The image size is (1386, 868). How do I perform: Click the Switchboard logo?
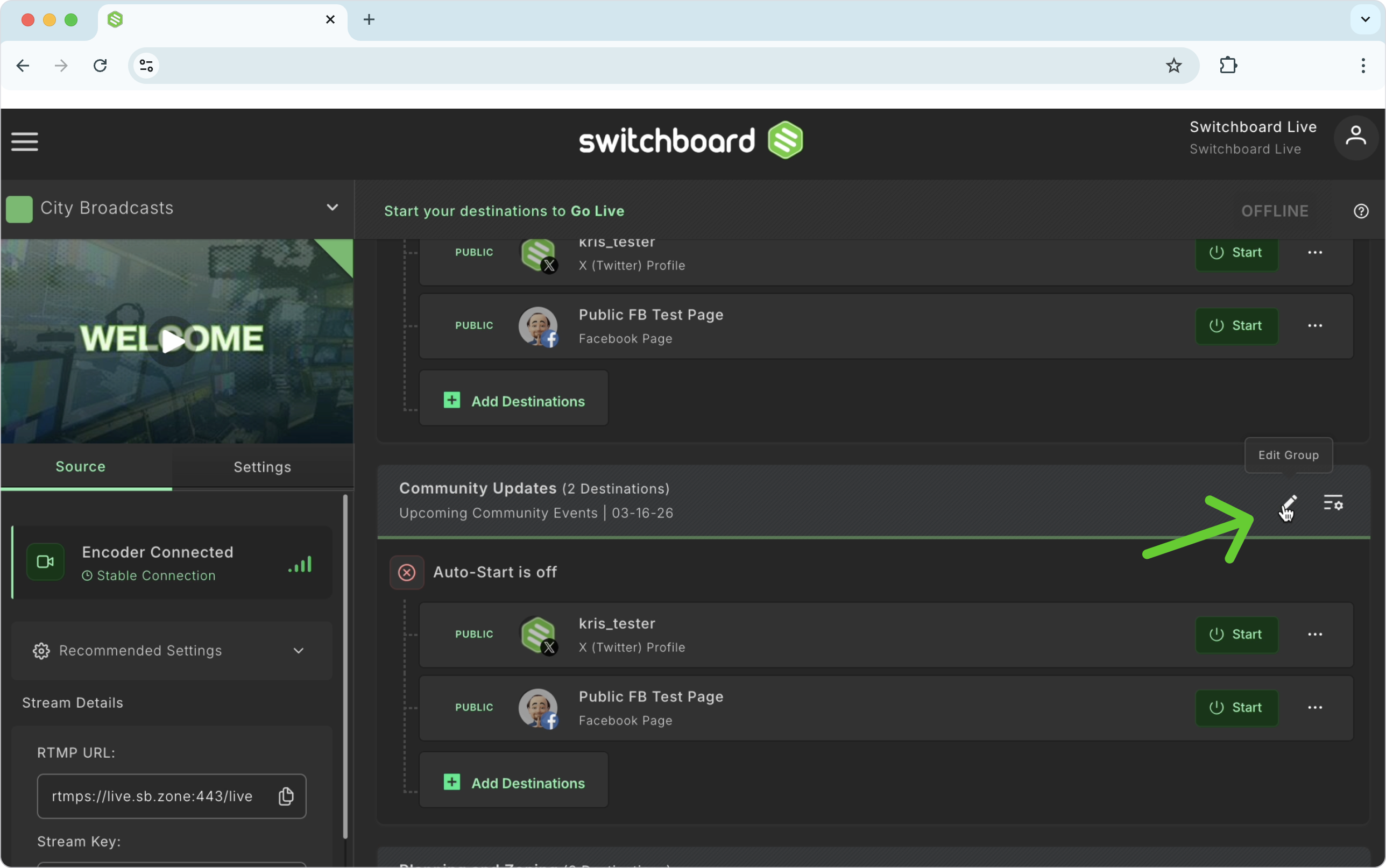[691, 140]
